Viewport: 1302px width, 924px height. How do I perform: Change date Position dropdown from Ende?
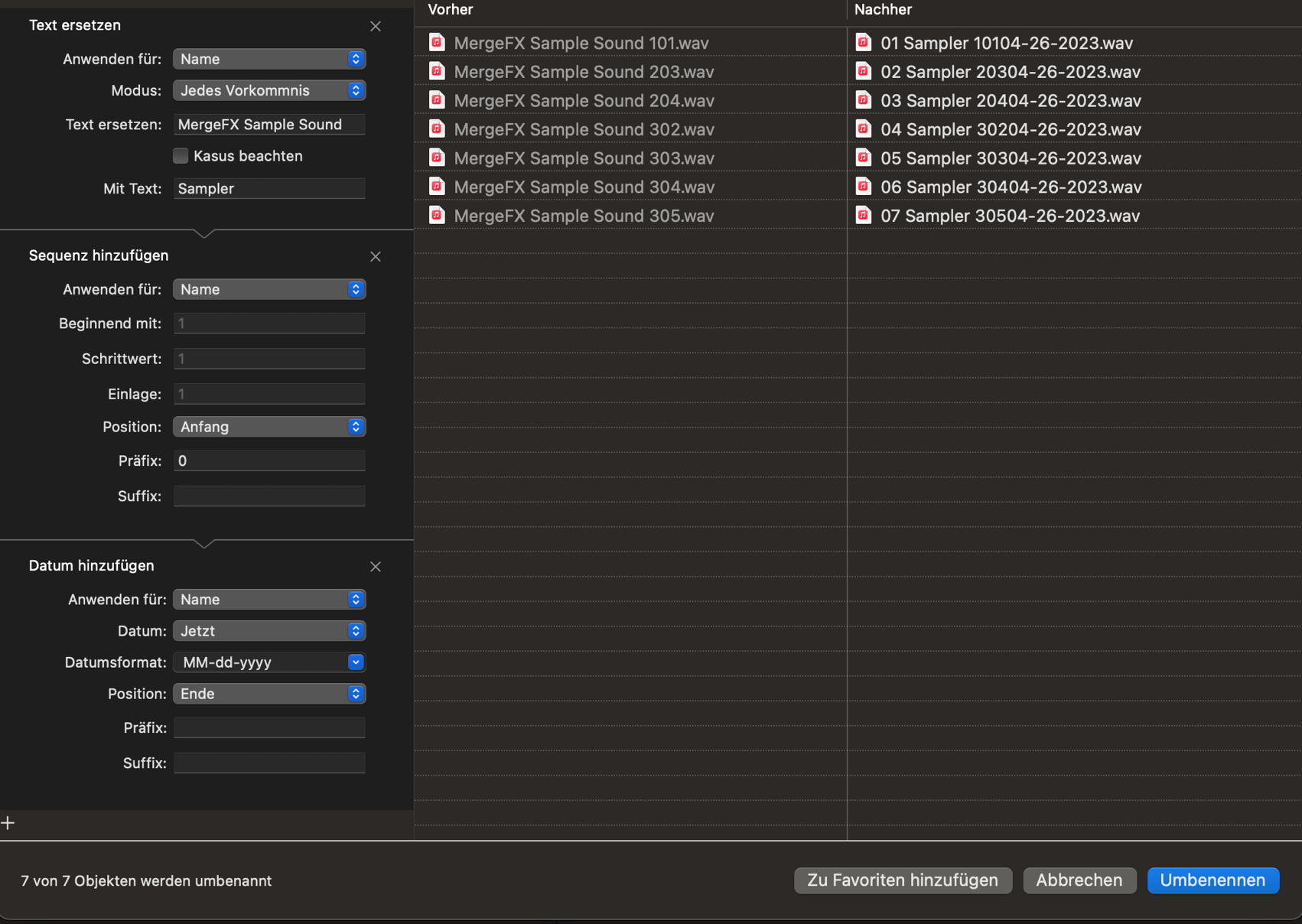269,694
